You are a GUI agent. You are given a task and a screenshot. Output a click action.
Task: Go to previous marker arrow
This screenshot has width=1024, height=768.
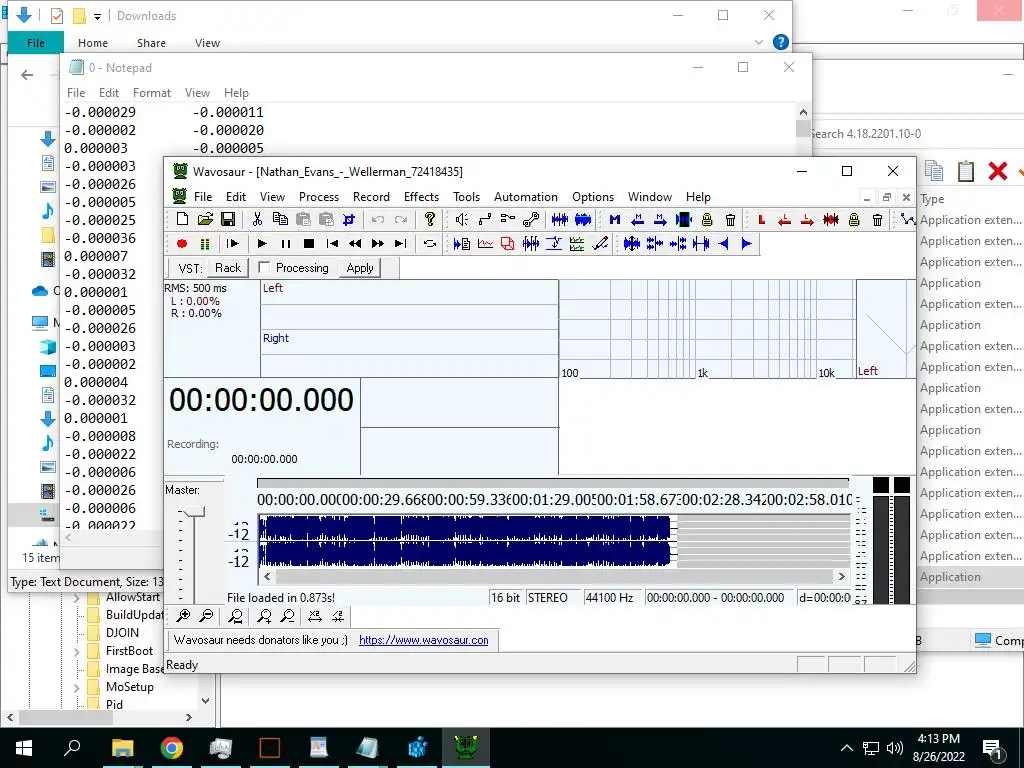click(637, 219)
